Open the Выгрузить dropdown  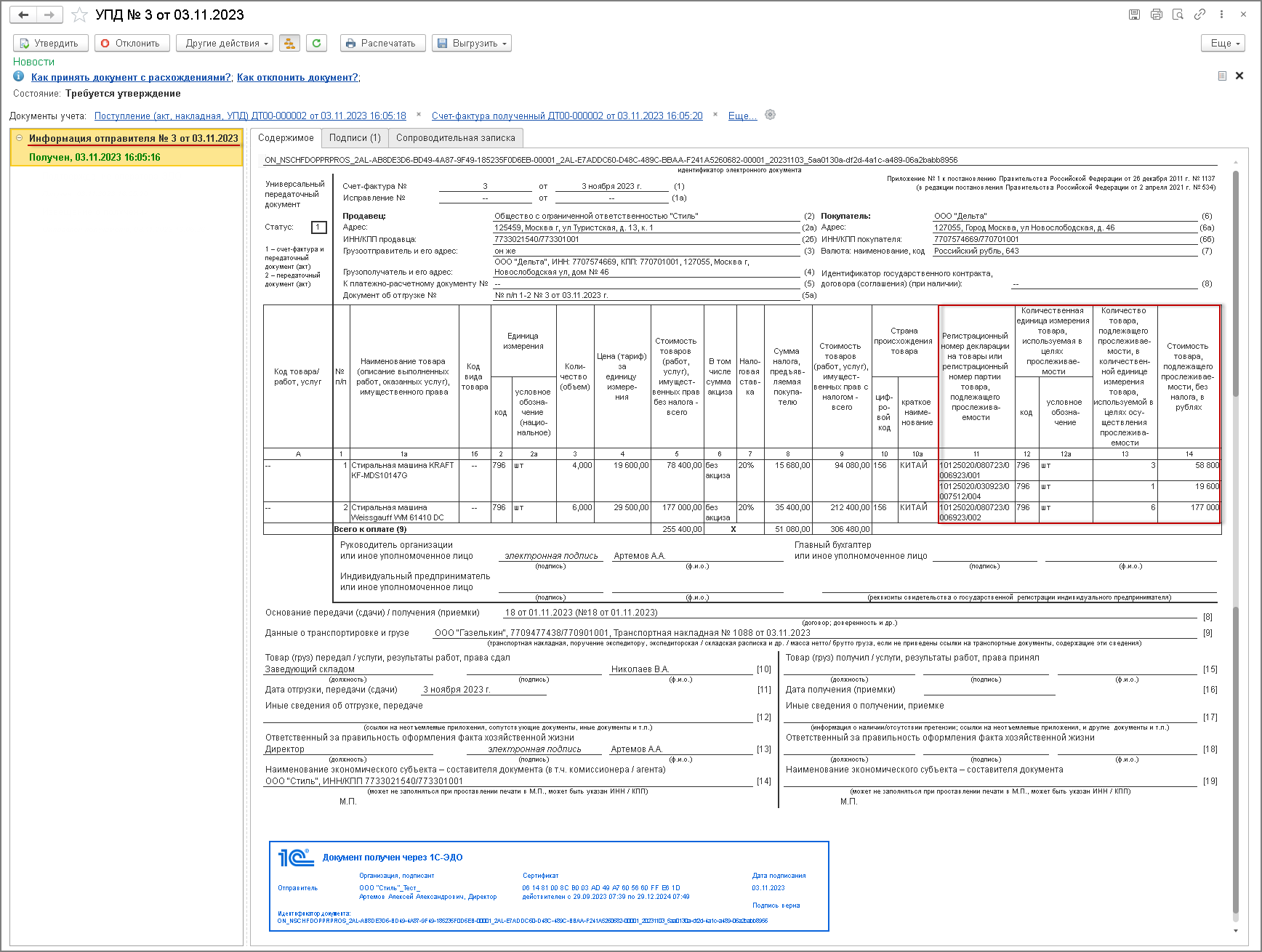[472, 44]
